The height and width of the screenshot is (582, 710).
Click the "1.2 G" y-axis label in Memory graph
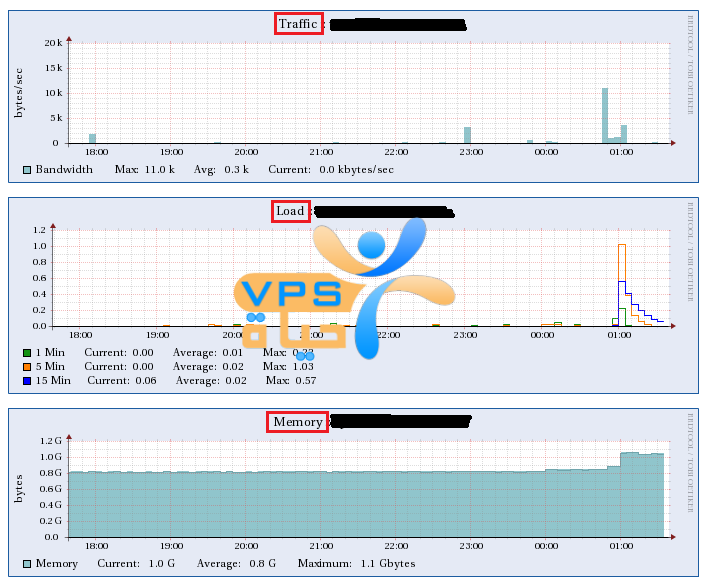tap(51, 441)
